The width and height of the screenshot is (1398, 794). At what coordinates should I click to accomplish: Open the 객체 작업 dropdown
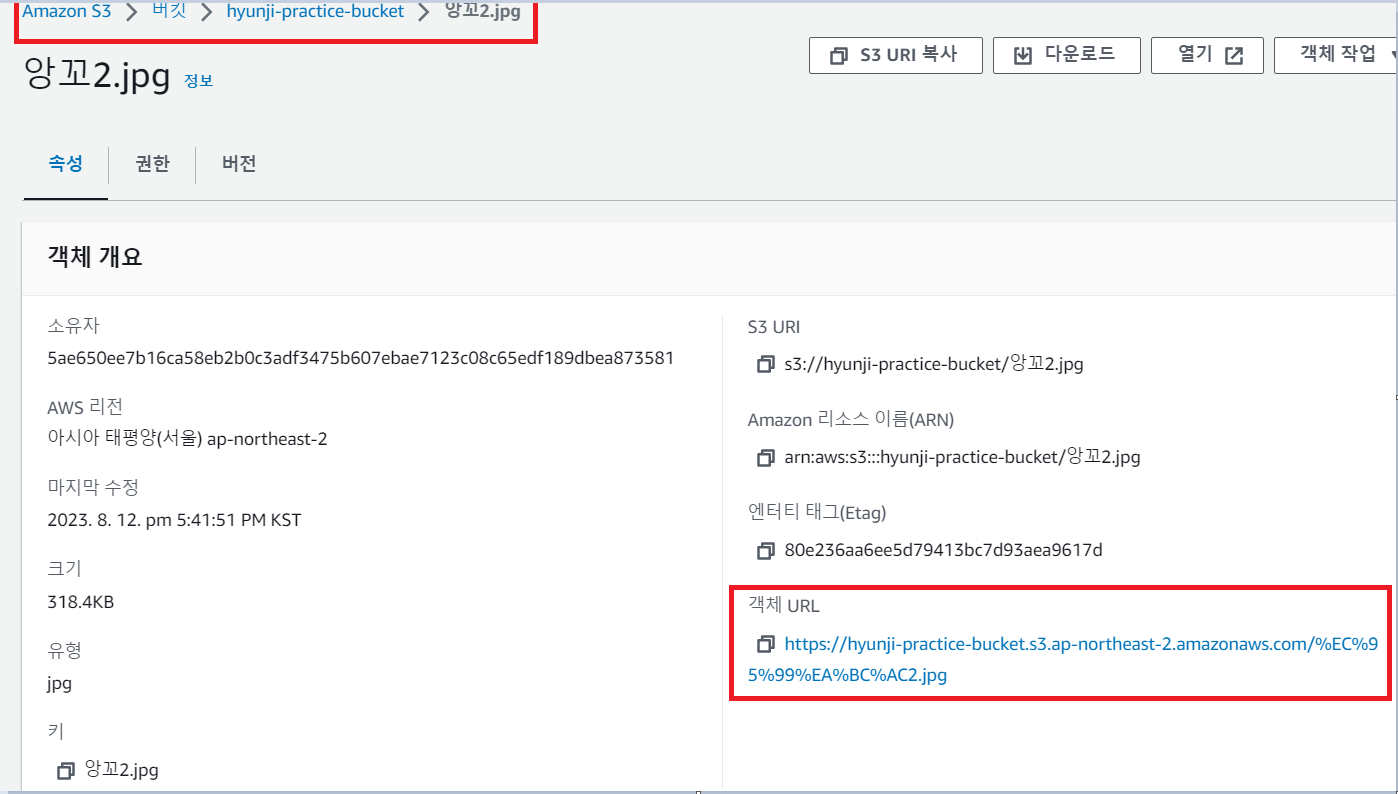(1336, 55)
